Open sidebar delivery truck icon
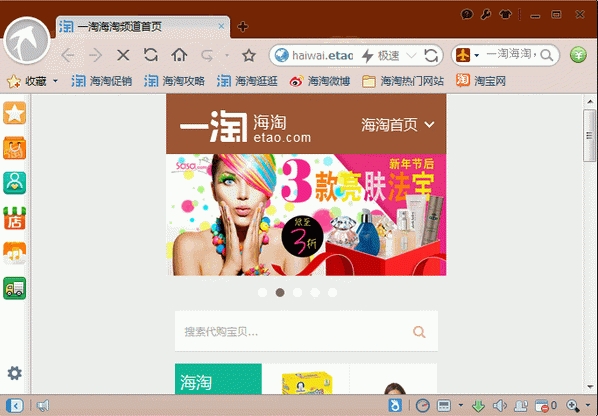Screen dimensions: 598x416 (14, 288)
